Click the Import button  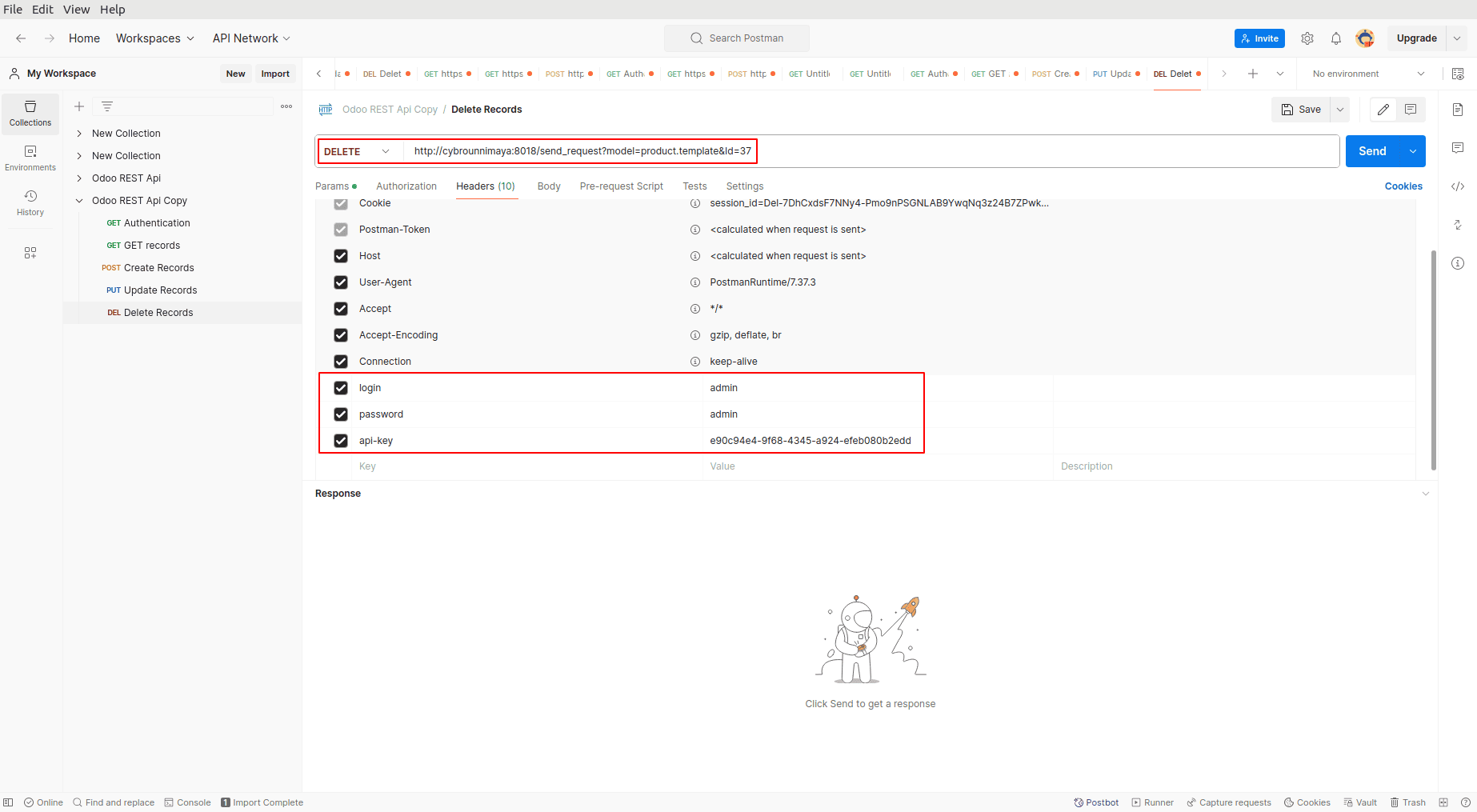[x=275, y=74]
